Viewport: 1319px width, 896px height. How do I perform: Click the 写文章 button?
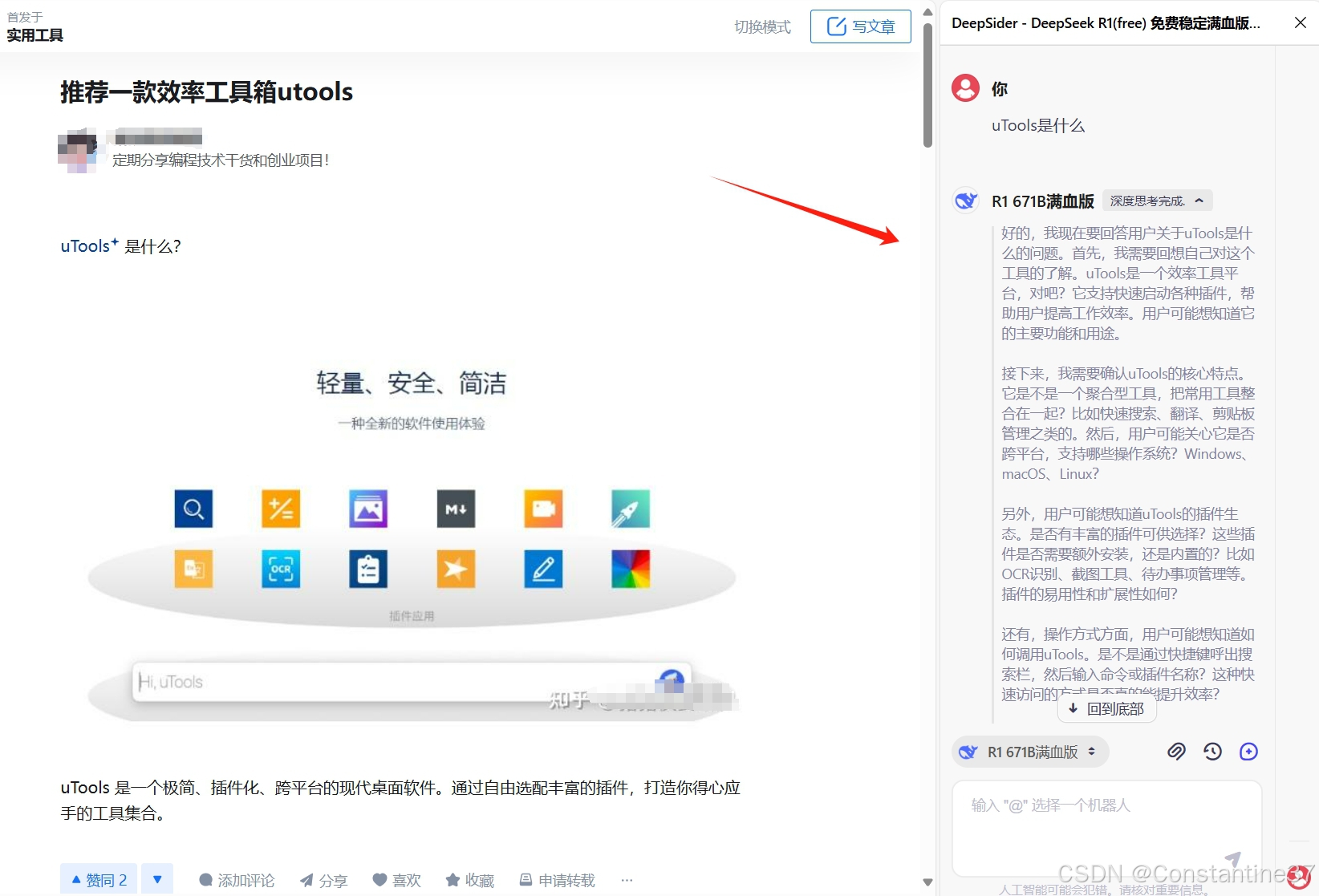[860, 26]
